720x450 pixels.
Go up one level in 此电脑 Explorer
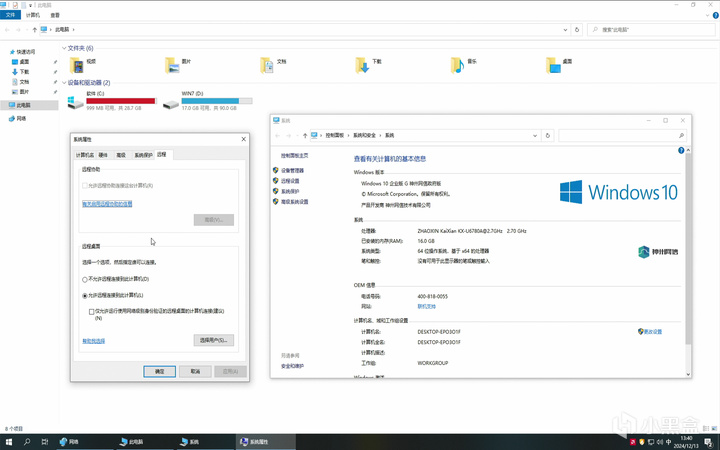click(x=34, y=30)
